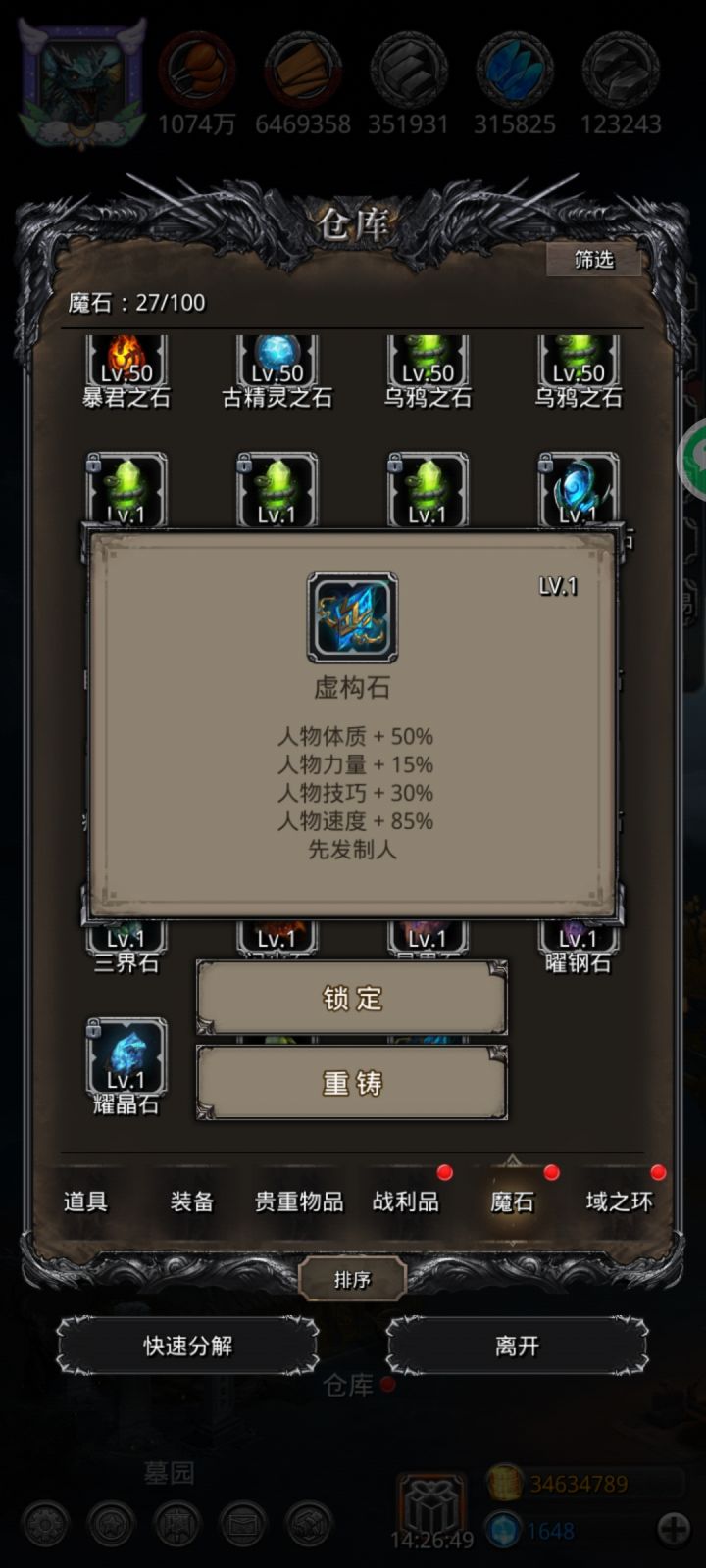Switch to the 道具 tab
The height and width of the screenshot is (1568, 706).
[x=85, y=1201]
